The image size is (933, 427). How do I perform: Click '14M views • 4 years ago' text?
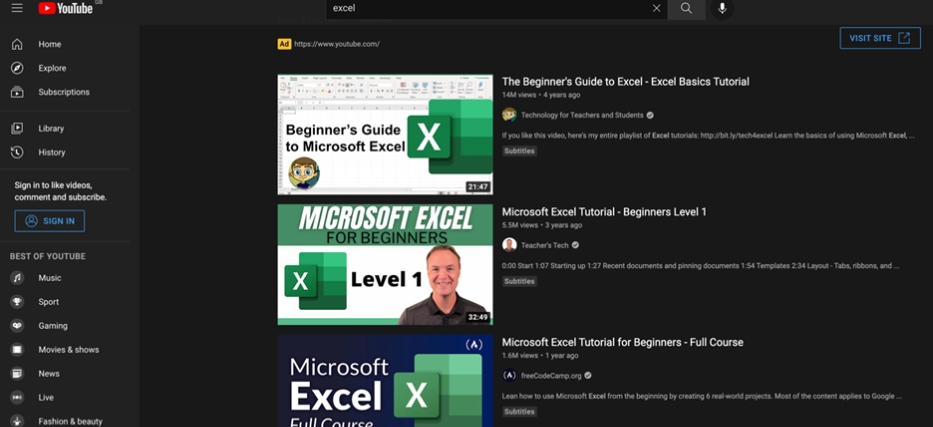pyautogui.click(x=541, y=95)
